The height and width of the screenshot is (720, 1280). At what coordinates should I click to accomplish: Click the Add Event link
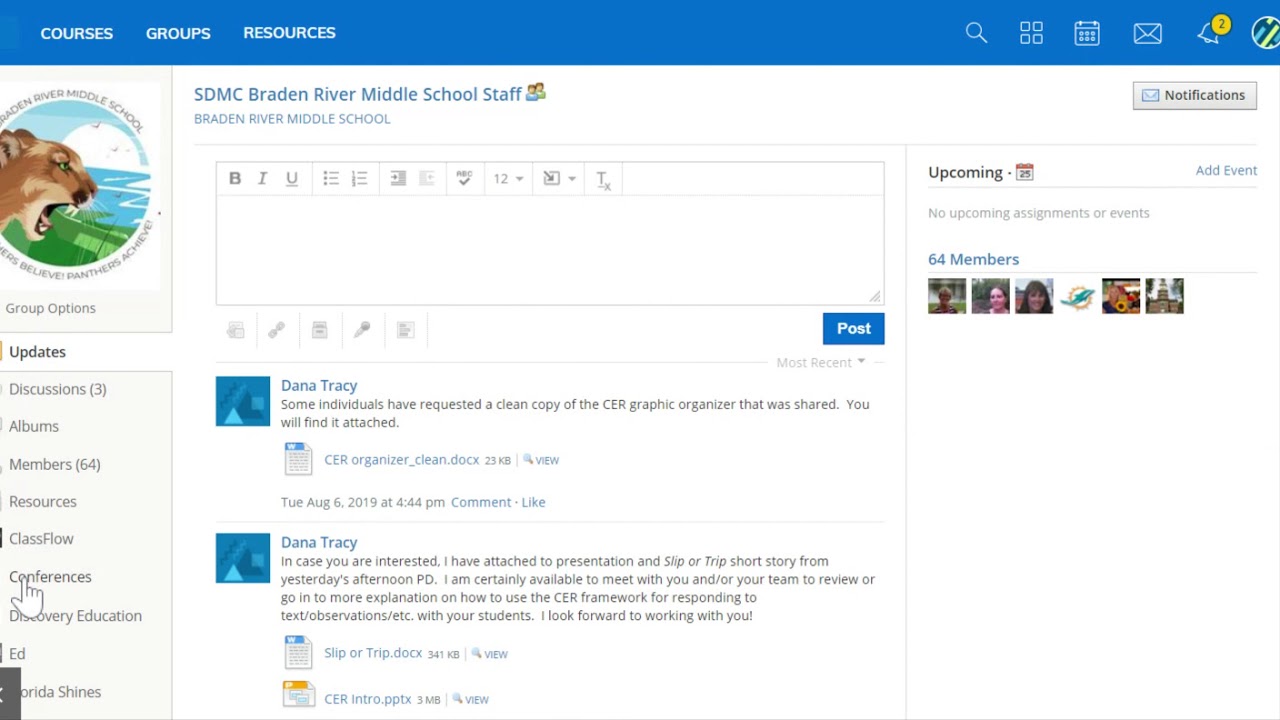pos(1226,170)
